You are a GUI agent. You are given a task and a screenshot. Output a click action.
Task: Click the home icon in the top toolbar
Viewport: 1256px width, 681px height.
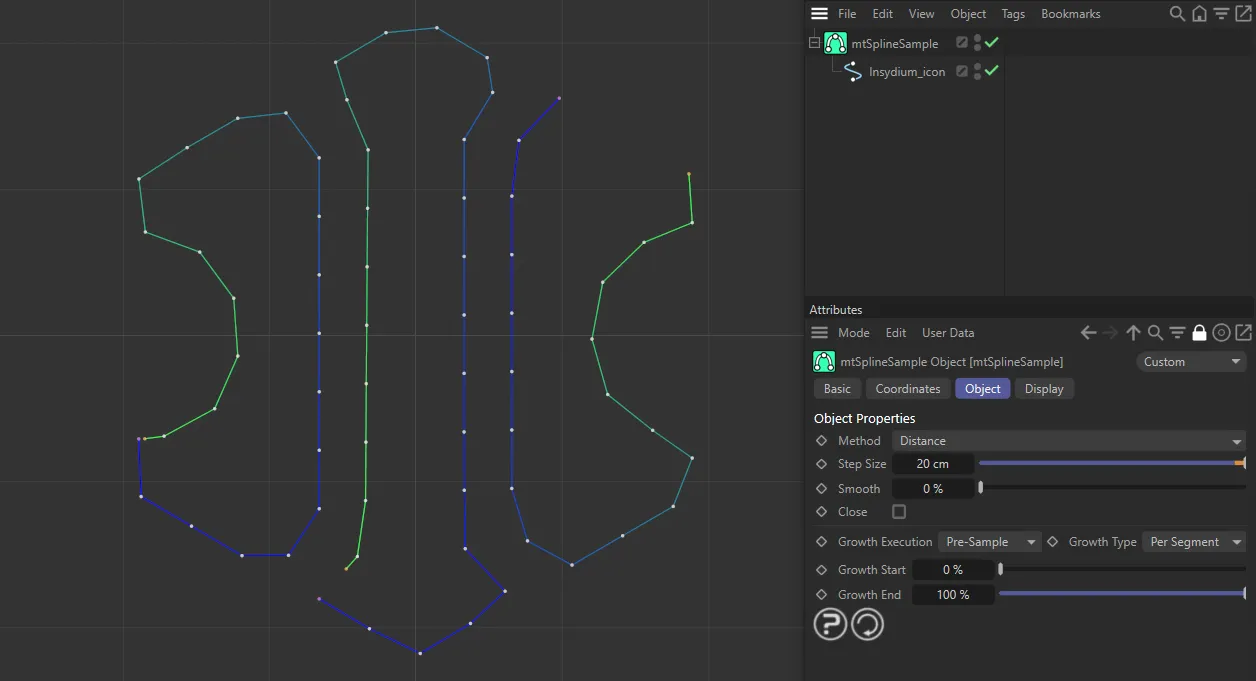pos(1199,14)
